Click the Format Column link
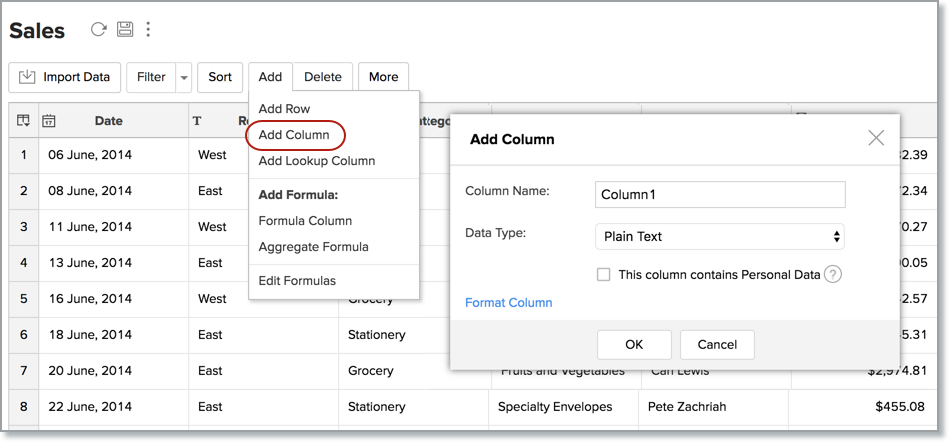Image resolution: width=949 pixels, height=442 pixels. (508, 303)
